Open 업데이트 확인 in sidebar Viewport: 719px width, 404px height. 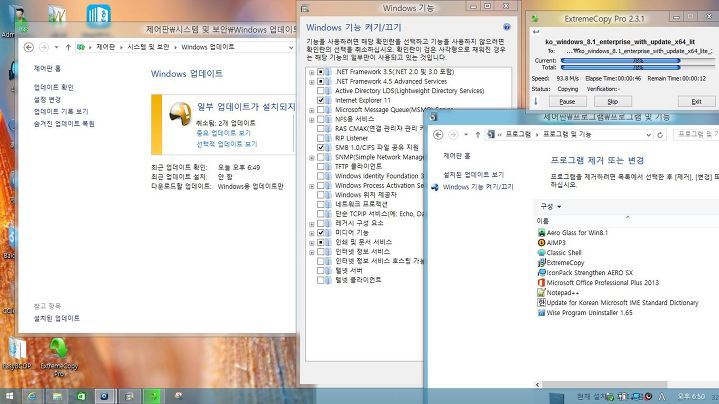[x=53, y=87]
